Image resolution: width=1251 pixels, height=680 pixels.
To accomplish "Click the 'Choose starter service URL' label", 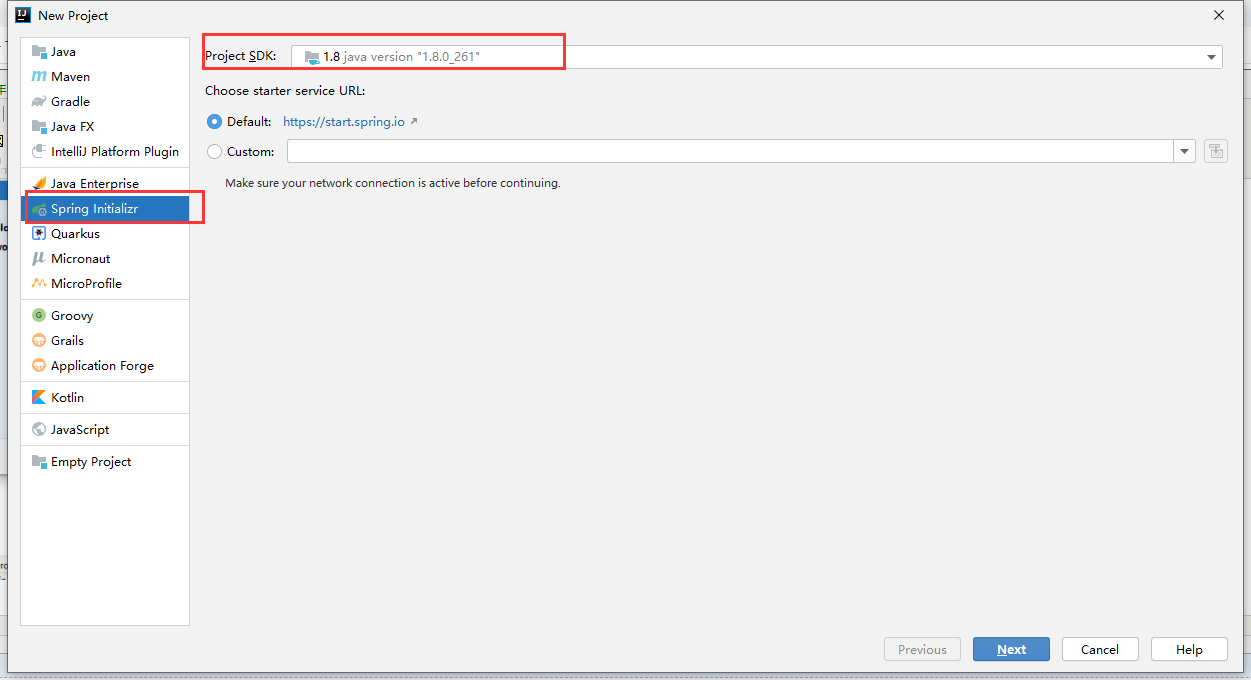I will (x=285, y=91).
